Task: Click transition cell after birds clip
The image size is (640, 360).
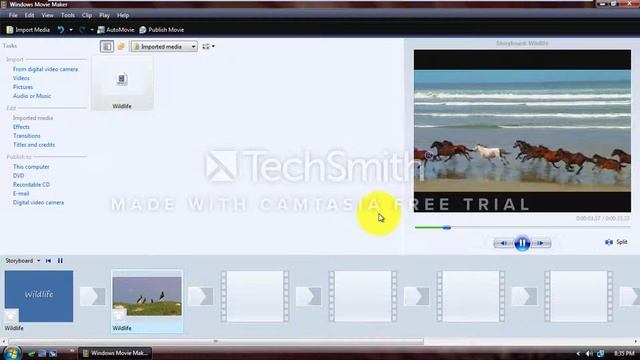Action: (x=200, y=297)
